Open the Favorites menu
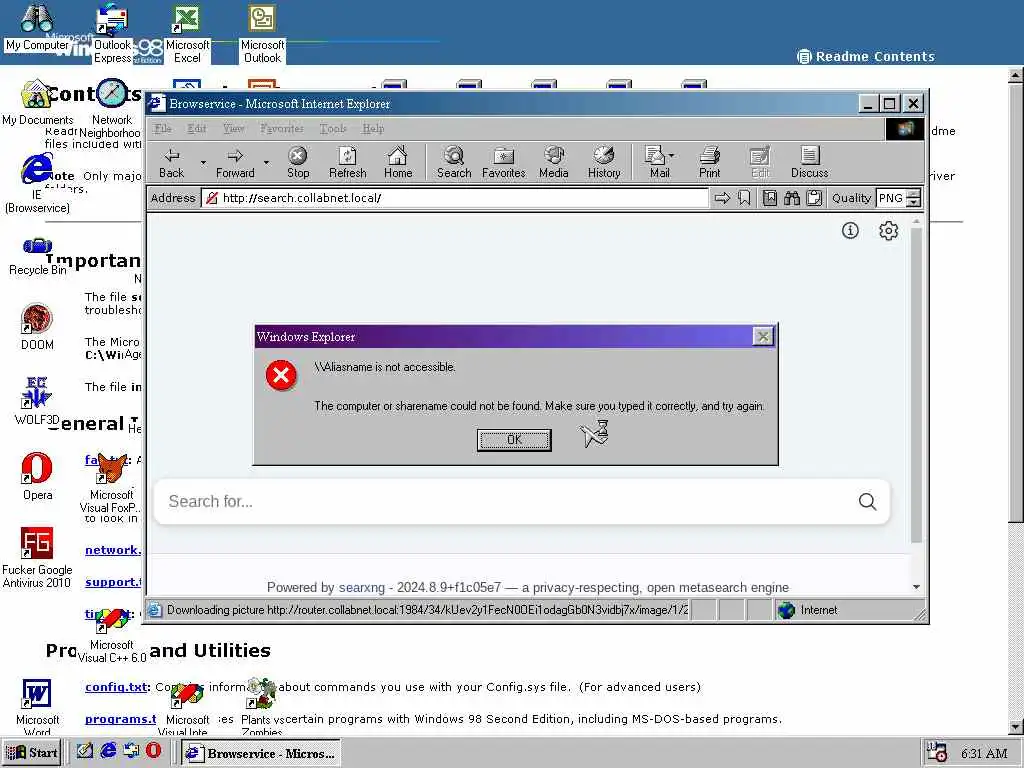Image resolution: width=1024 pixels, height=768 pixels. click(281, 129)
